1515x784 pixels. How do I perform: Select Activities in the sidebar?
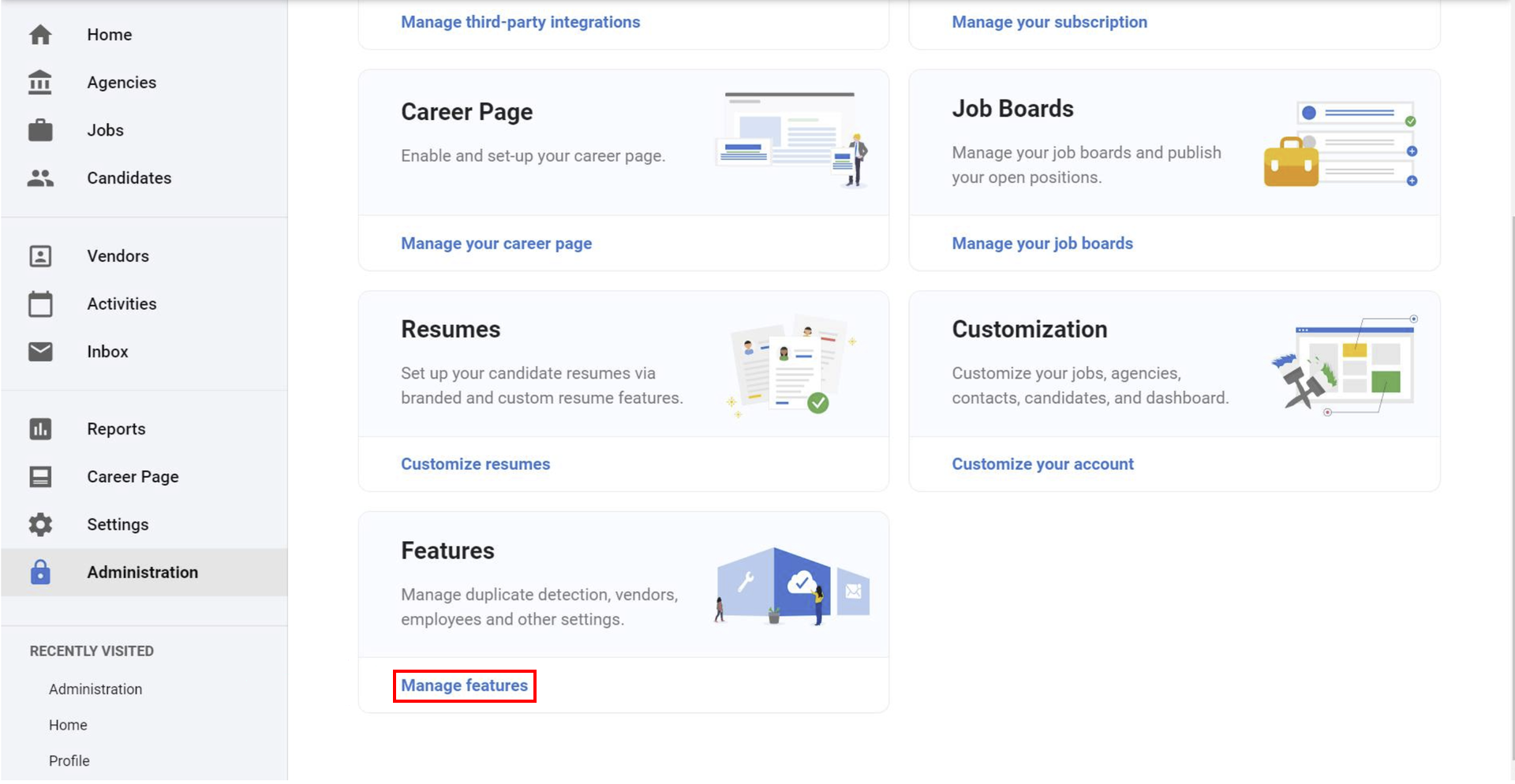pos(122,304)
